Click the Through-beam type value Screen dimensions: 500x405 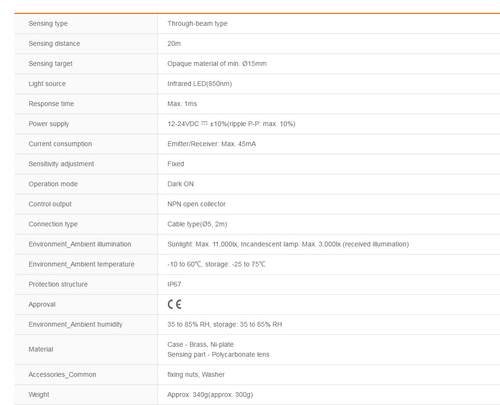point(197,24)
